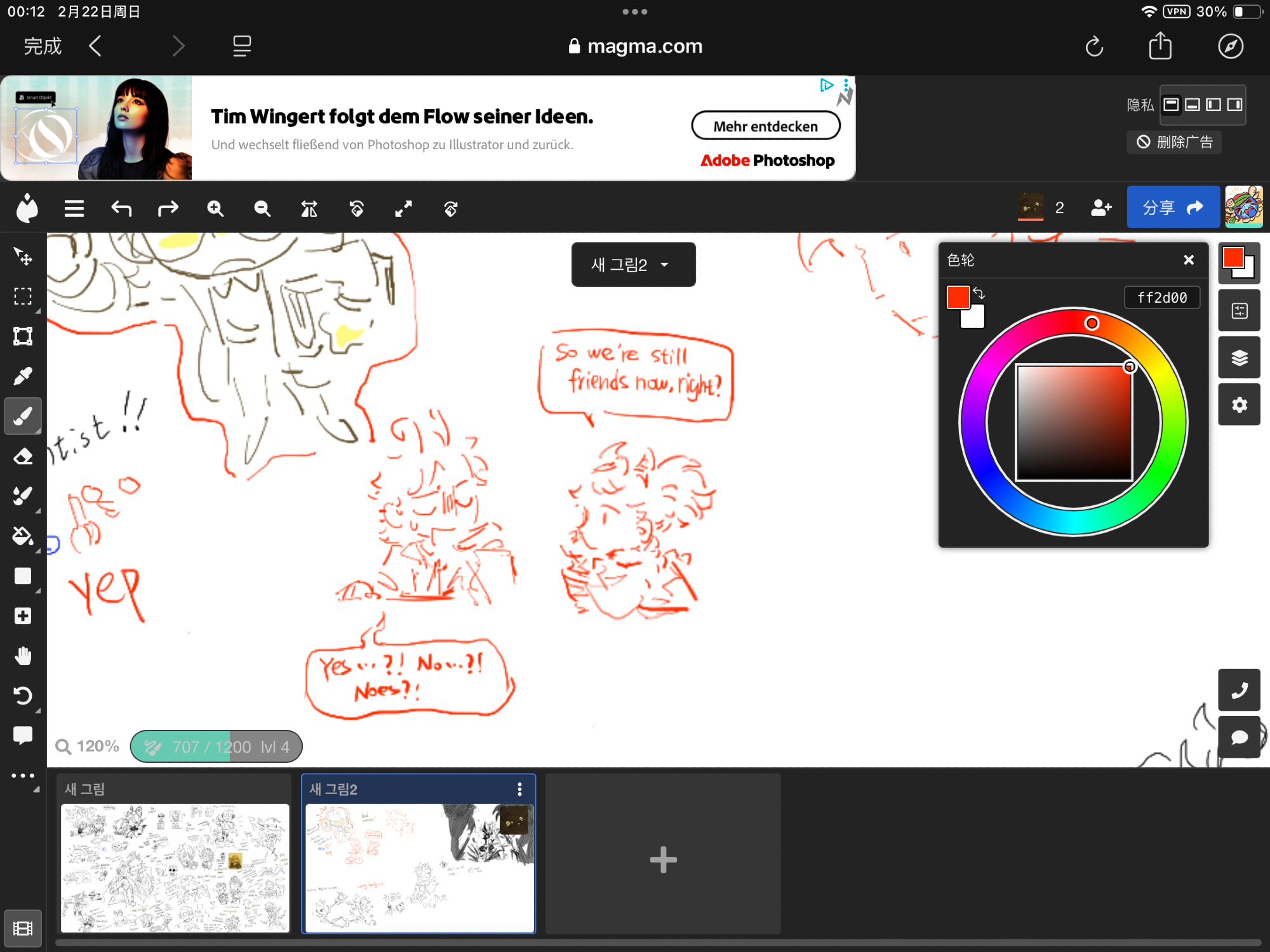
Task: Choose the Paint Bucket fill tool
Action: [23, 536]
